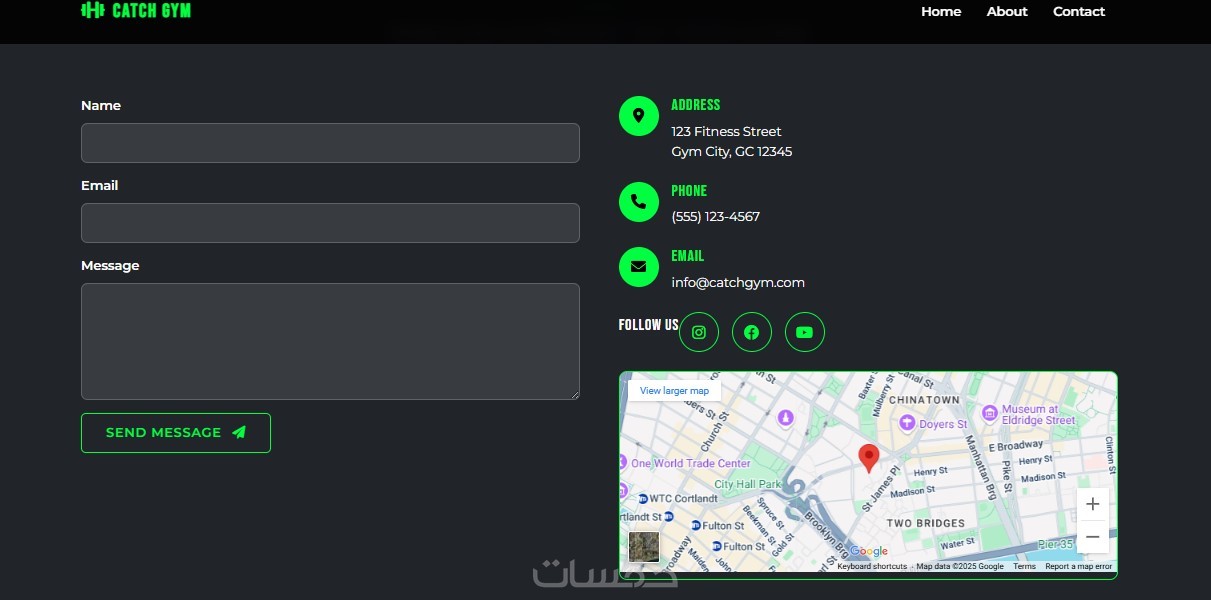Click the green envelope email icon
The width and height of the screenshot is (1211, 600).
(639, 267)
